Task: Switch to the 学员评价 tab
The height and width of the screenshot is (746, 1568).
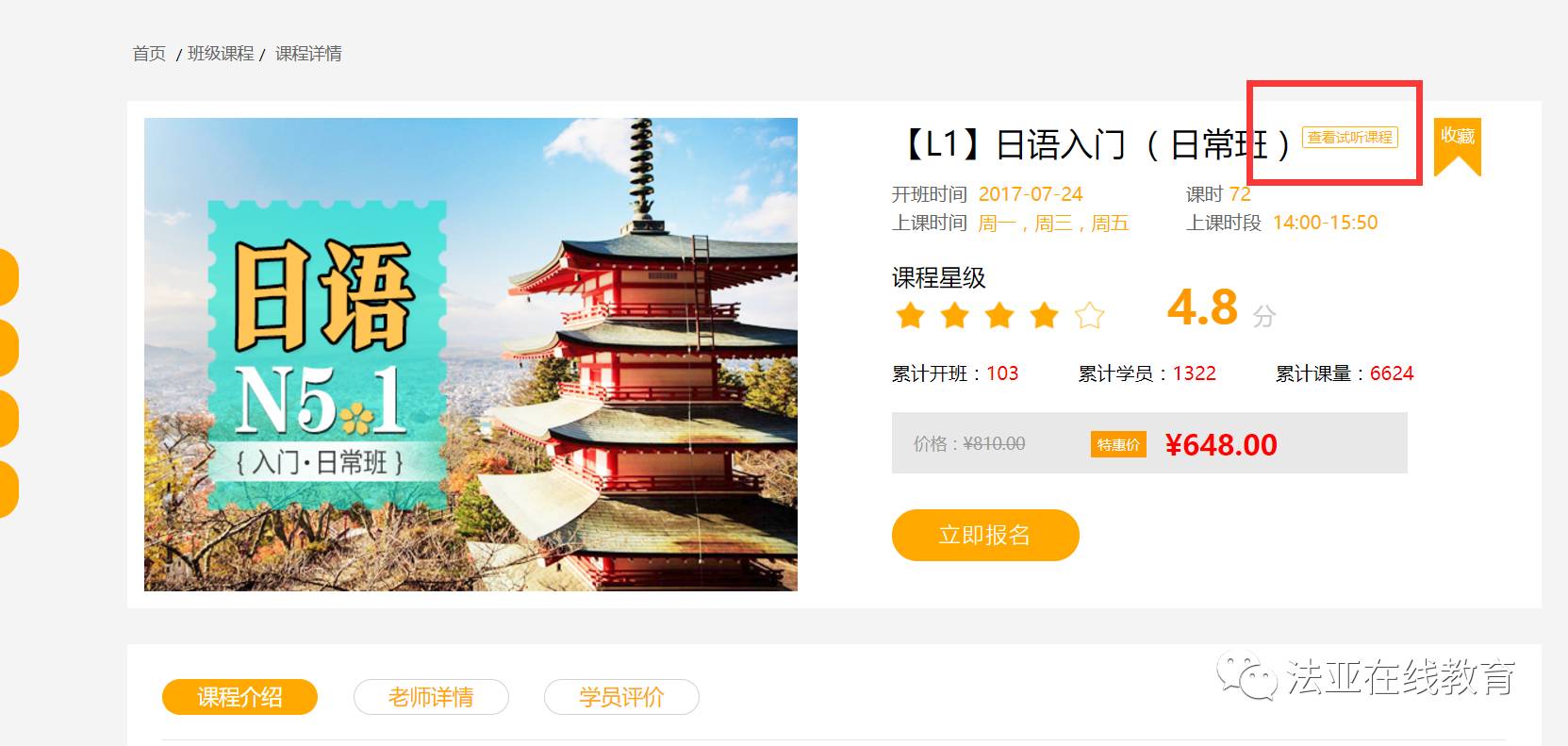Action: click(x=621, y=697)
